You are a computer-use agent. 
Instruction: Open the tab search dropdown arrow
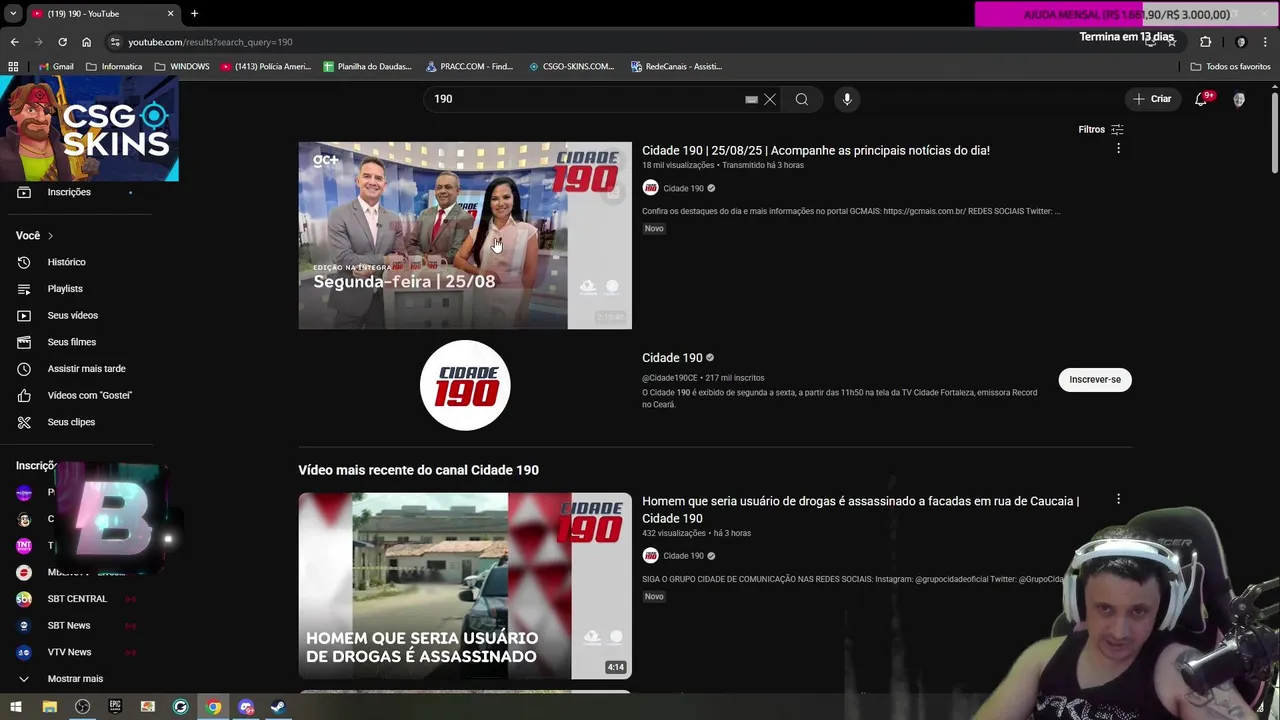click(12, 13)
